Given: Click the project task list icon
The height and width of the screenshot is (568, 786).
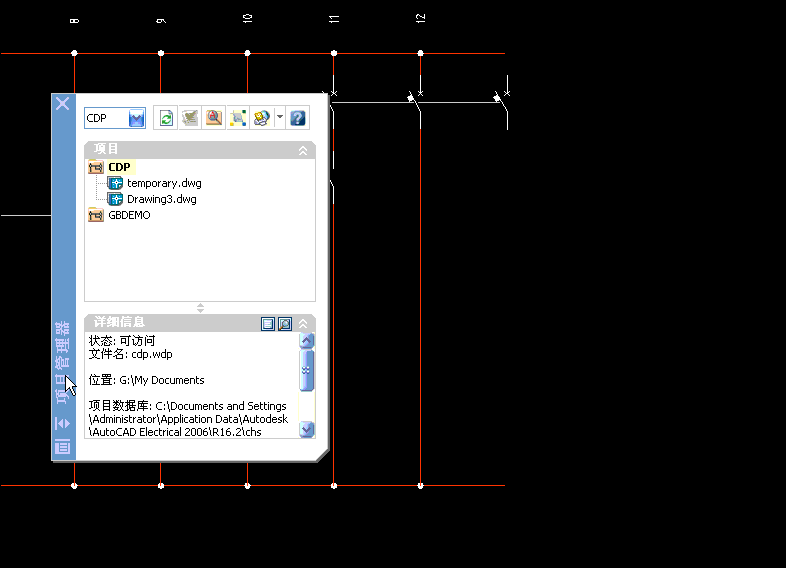Looking at the screenshot, I should (190, 118).
